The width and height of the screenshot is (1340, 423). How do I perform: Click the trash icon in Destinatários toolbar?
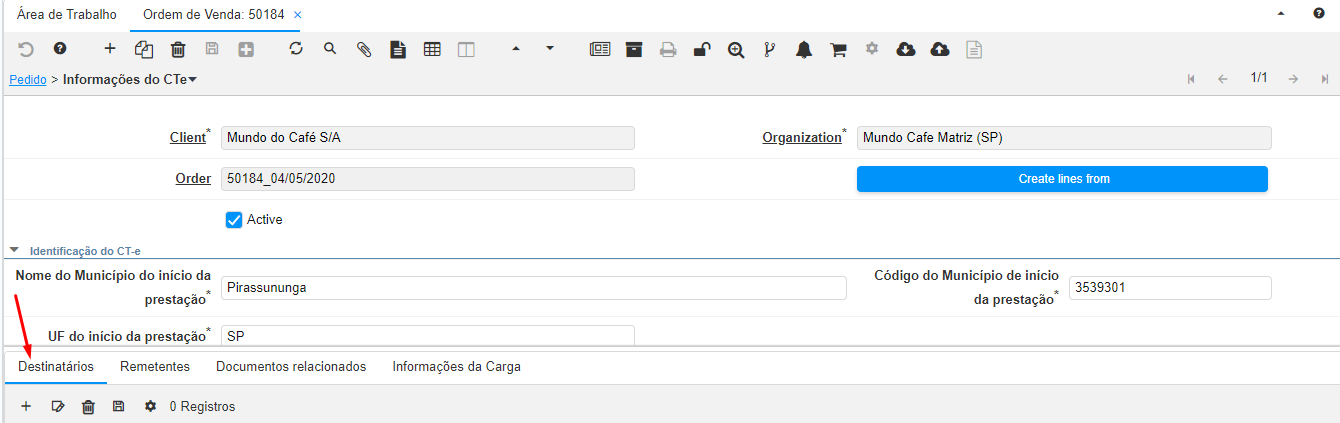pyautogui.click(x=88, y=406)
